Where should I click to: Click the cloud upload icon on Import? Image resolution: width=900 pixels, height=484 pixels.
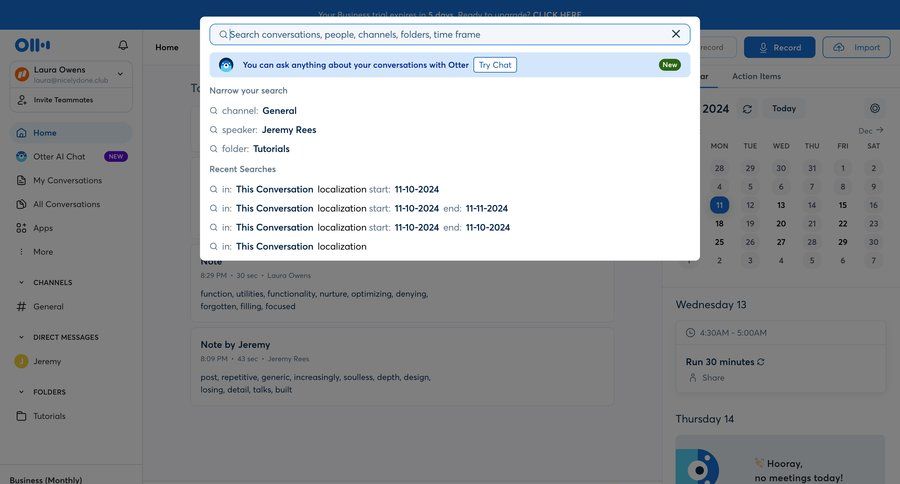click(x=839, y=47)
